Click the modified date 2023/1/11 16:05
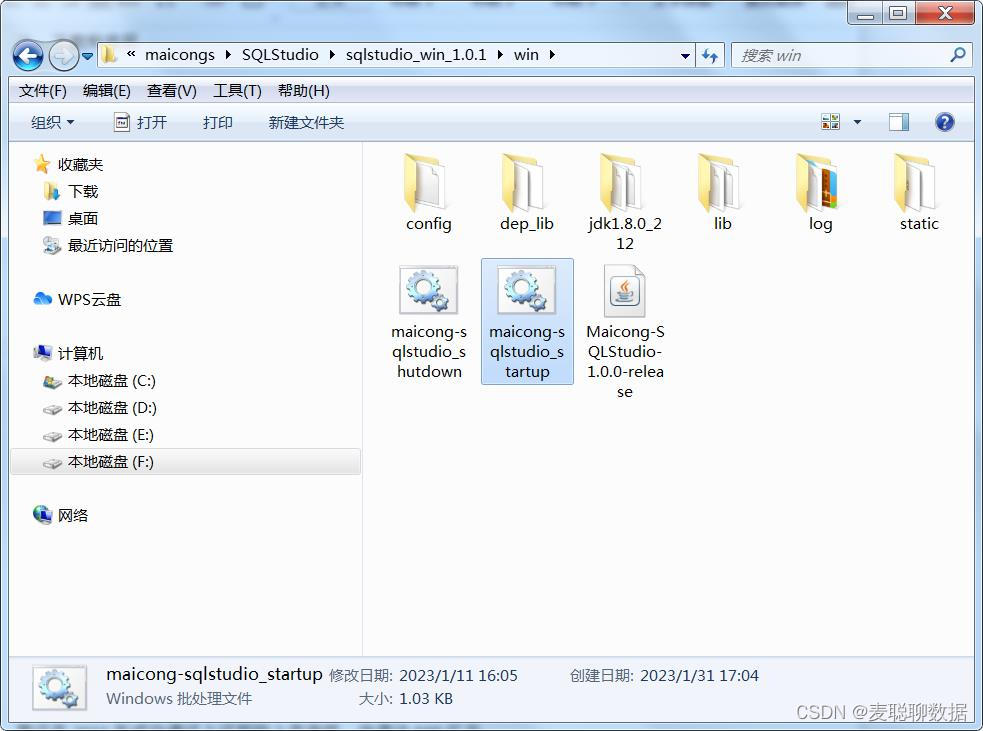Image resolution: width=983 pixels, height=731 pixels. [x=458, y=675]
